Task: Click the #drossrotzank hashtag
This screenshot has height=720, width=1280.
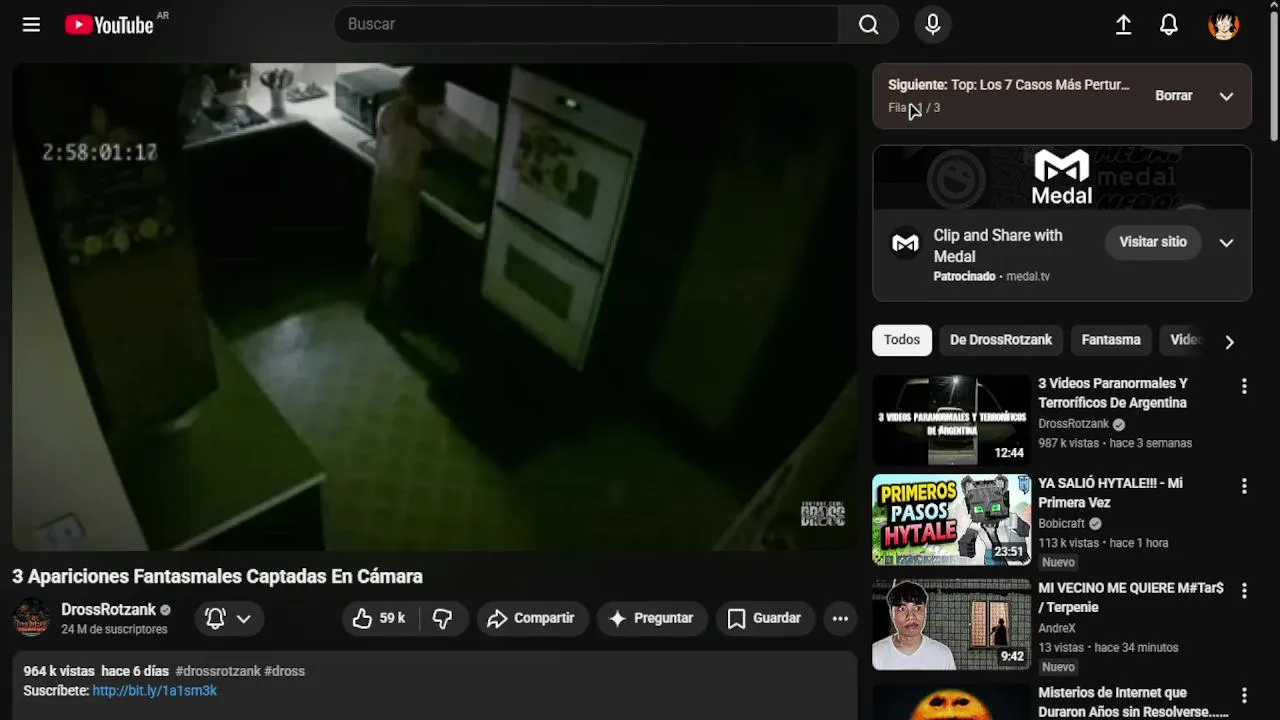Action: pyautogui.click(x=218, y=671)
